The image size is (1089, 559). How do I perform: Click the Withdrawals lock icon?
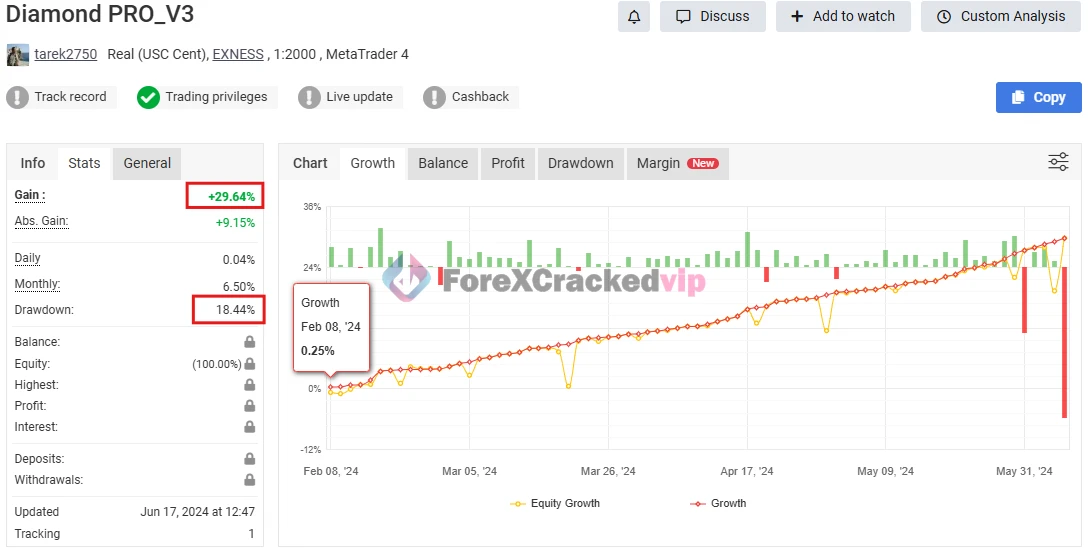(x=249, y=480)
